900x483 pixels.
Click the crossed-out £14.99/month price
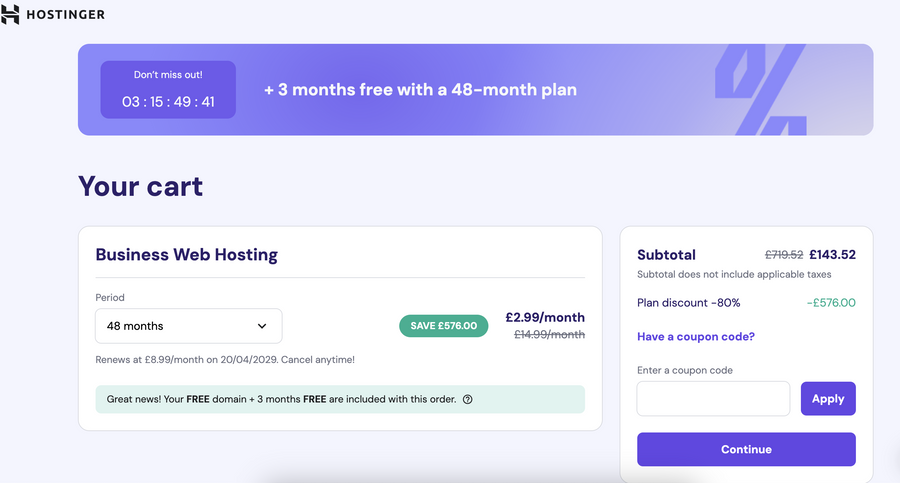click(549, 335)
